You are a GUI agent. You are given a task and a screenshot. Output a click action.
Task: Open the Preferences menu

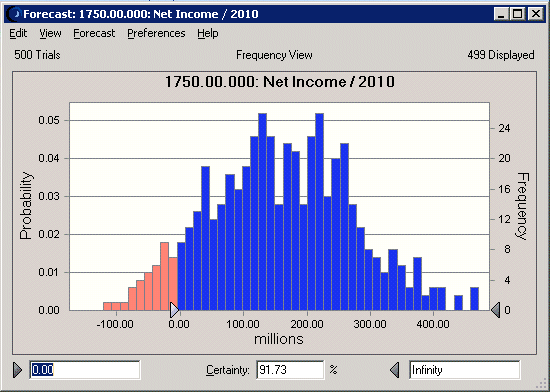click(156, 33)
